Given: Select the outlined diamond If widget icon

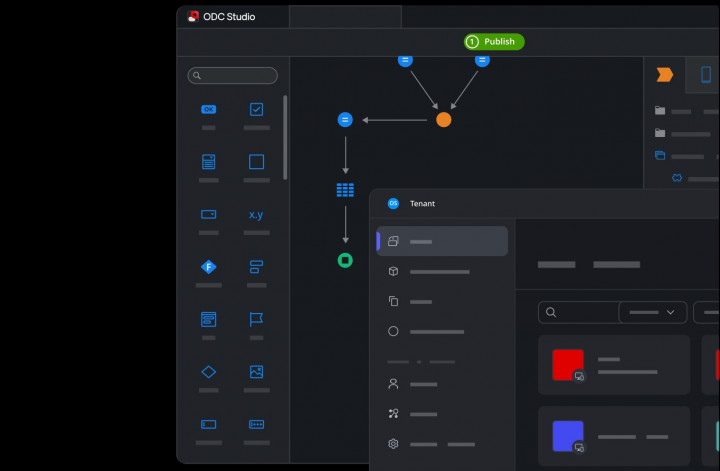Looking at the screenshot, I should coord(208,372).
